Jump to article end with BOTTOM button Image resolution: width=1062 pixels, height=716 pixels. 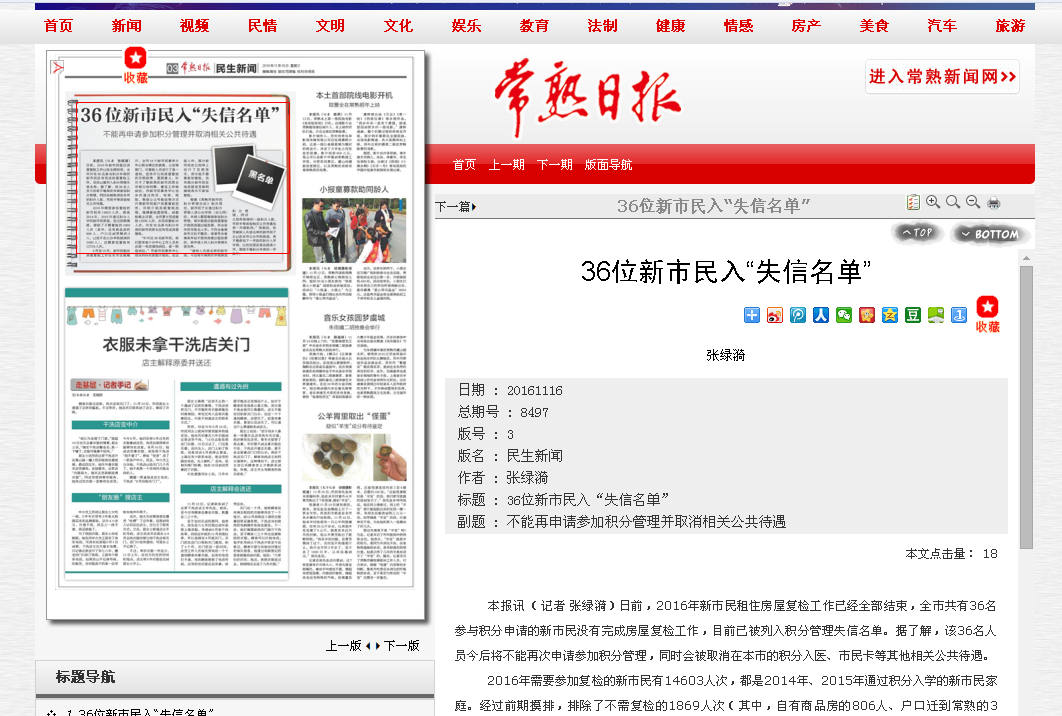coord(990,234)
